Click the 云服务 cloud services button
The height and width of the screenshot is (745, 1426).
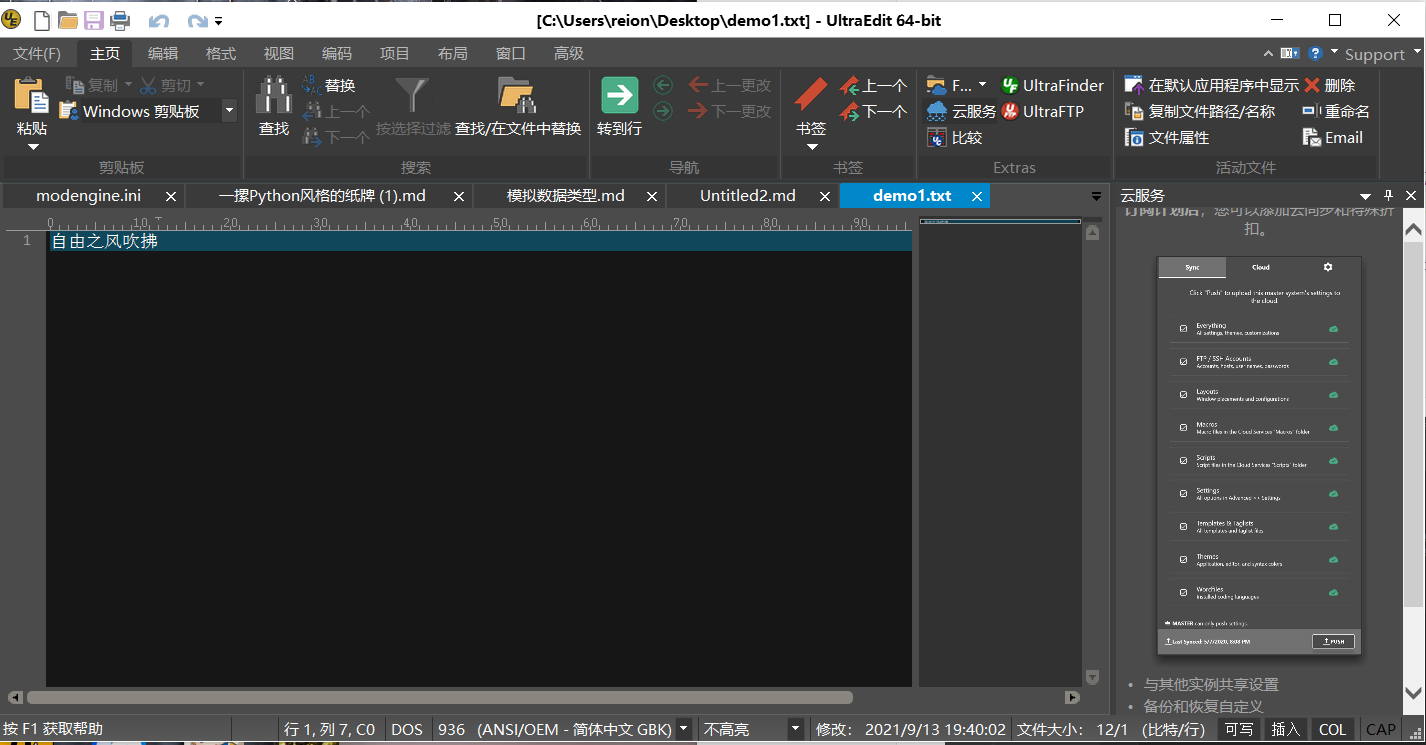pos(961,111)
